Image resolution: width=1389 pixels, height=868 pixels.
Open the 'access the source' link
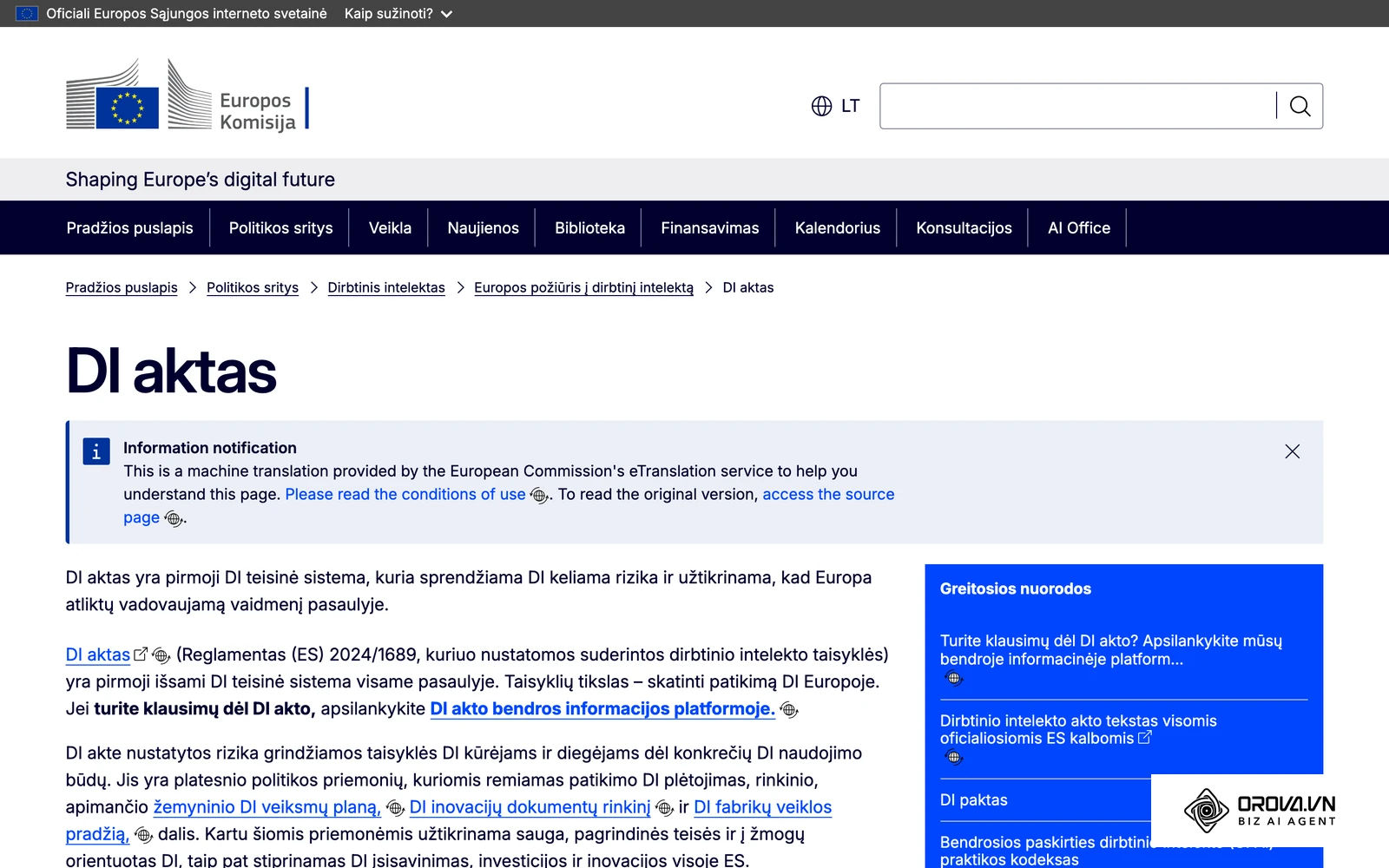(828, 494)
